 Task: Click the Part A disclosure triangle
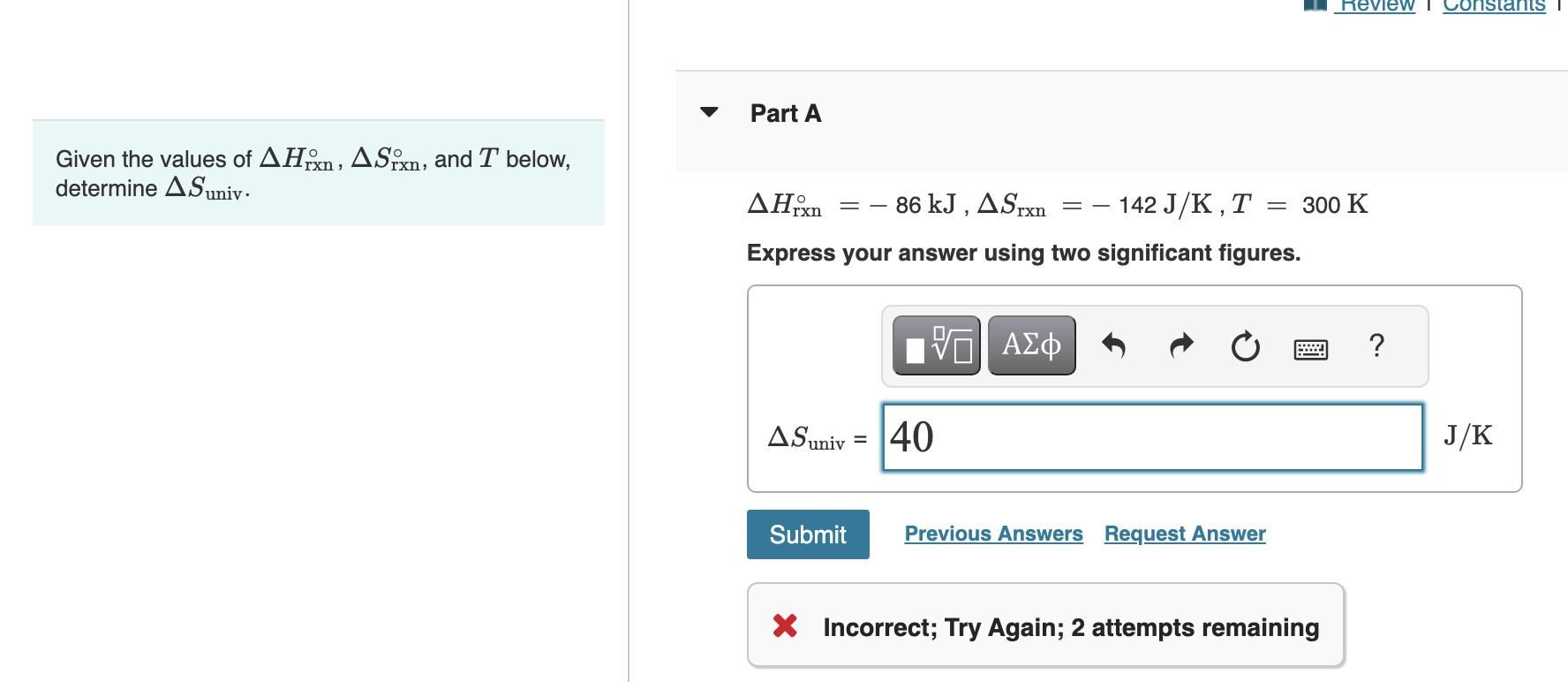[x=710, y=113]
